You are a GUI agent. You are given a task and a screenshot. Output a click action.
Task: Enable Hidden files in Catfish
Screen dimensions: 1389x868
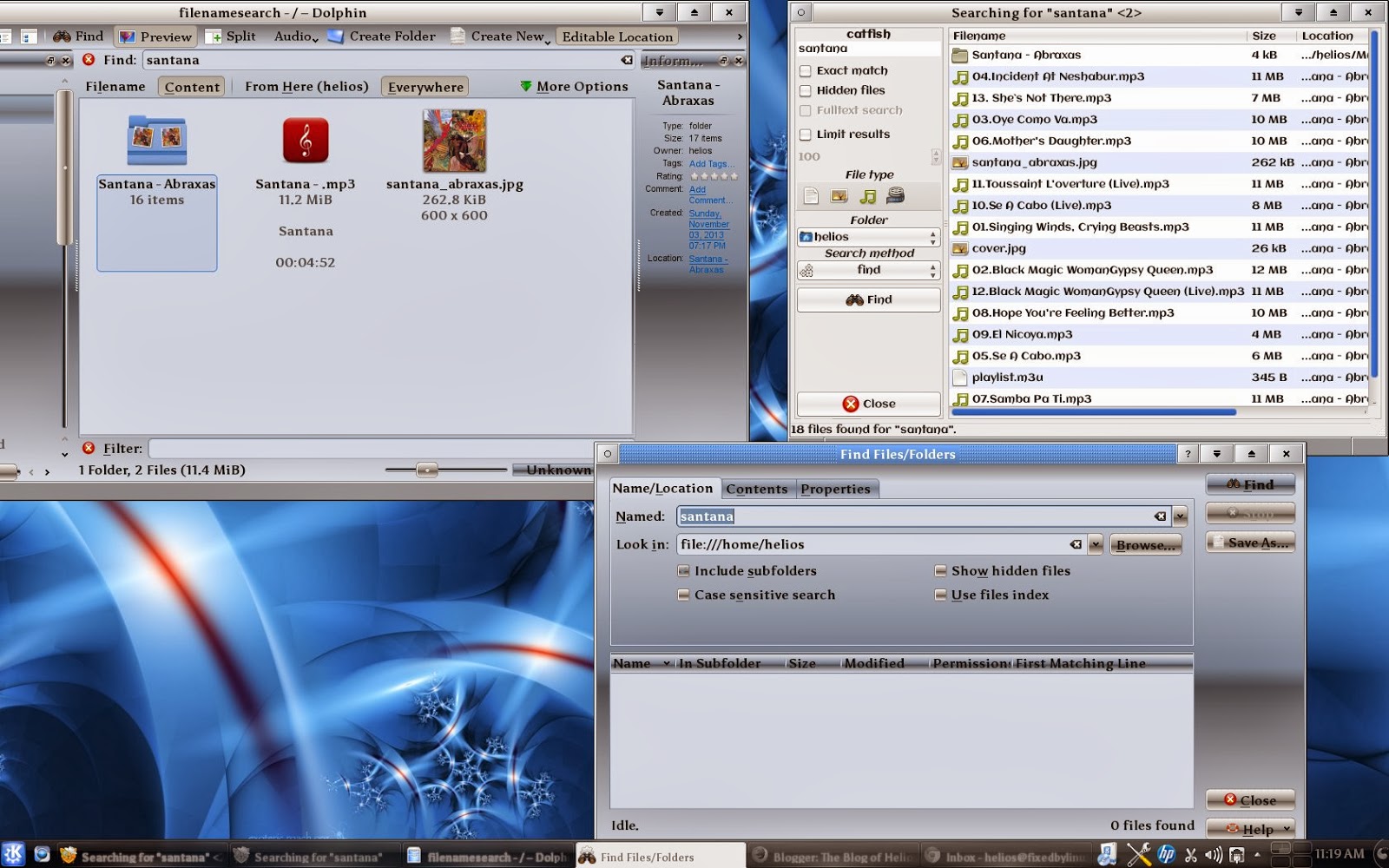click(x=806, y=90)
